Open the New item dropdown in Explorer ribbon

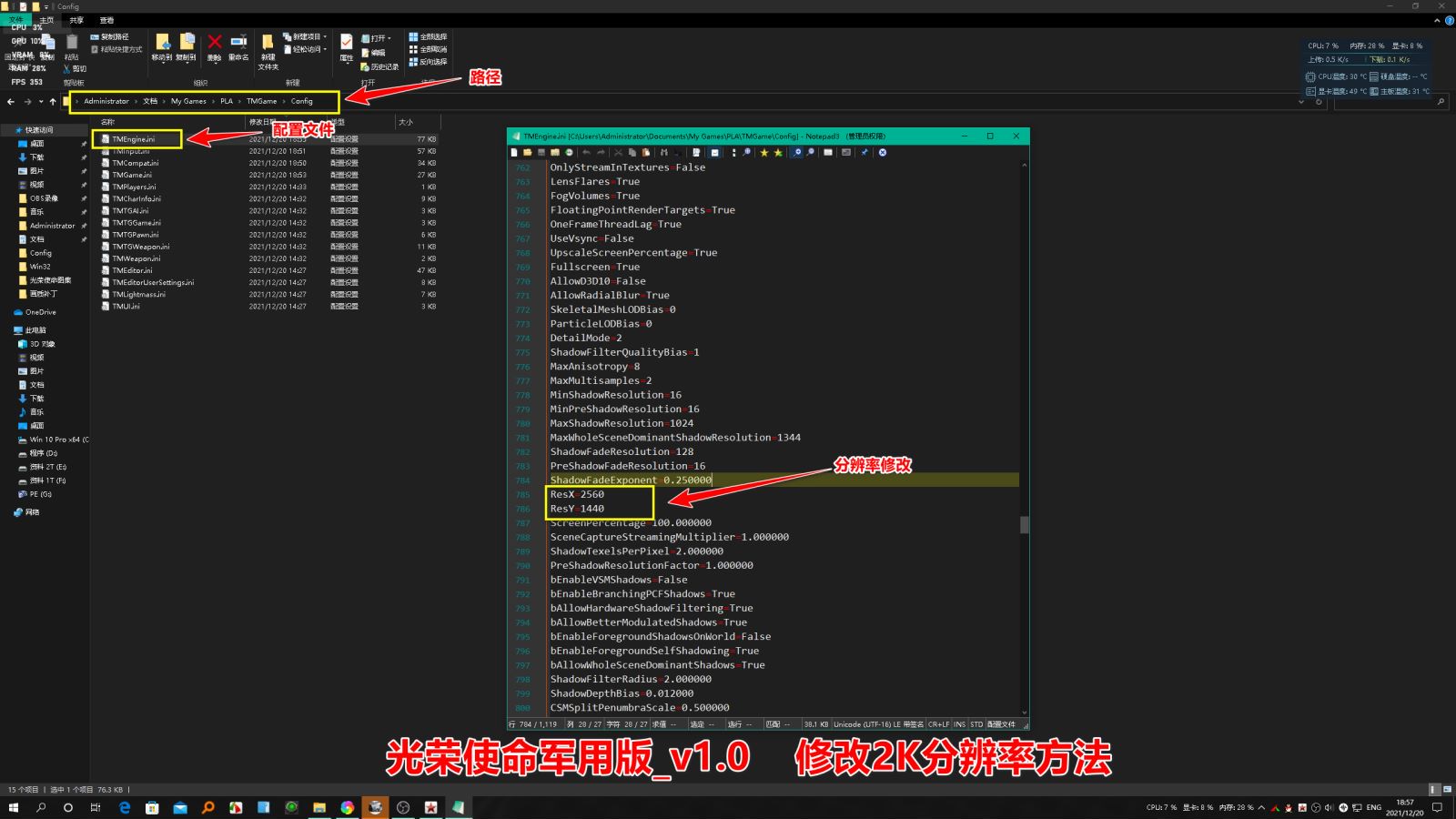(305, 37)
